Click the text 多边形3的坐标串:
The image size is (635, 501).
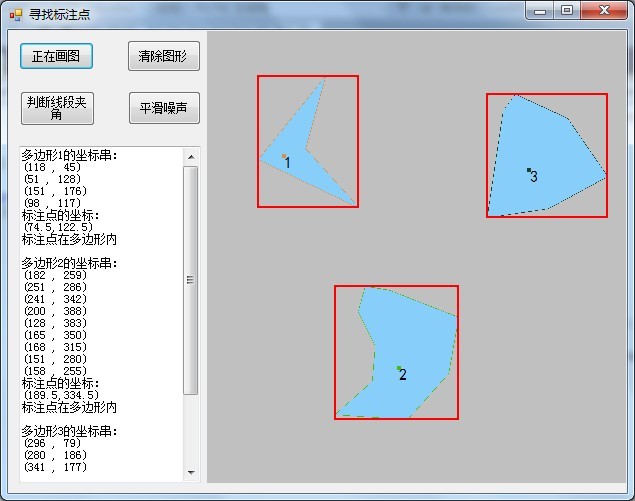pyautogui.click(x=69, y=431)
